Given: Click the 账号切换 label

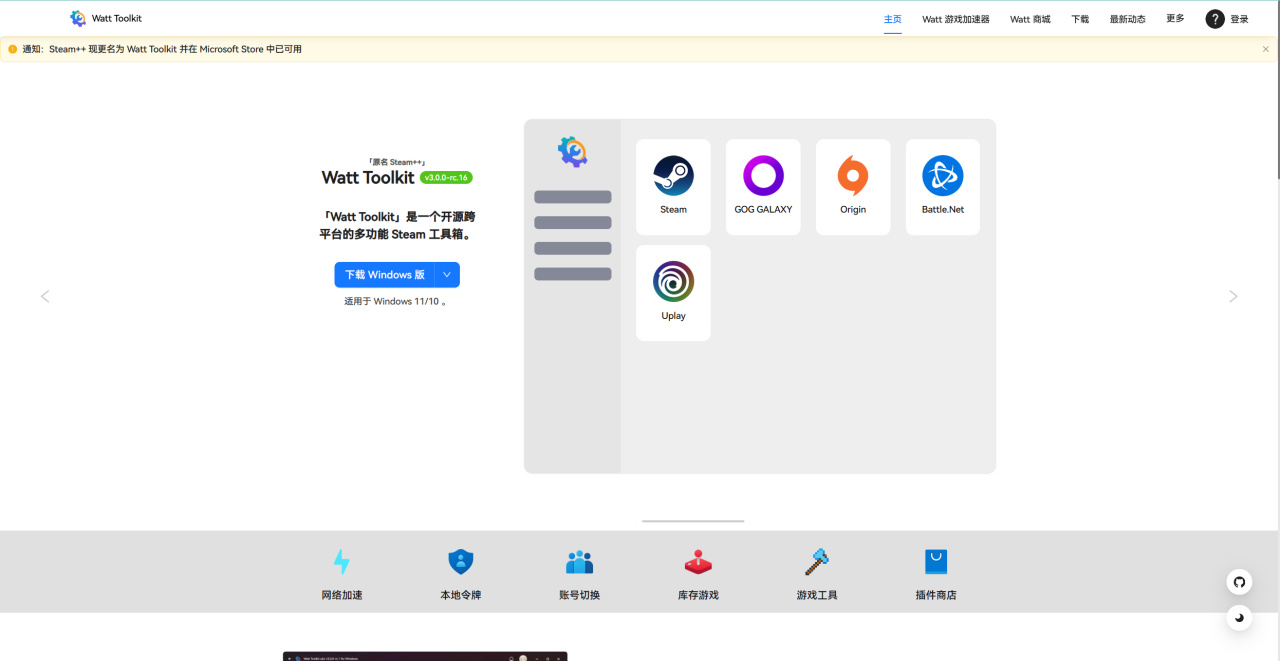Looking at the screenshot, I should pyautogui.click(x=580, y=595).
